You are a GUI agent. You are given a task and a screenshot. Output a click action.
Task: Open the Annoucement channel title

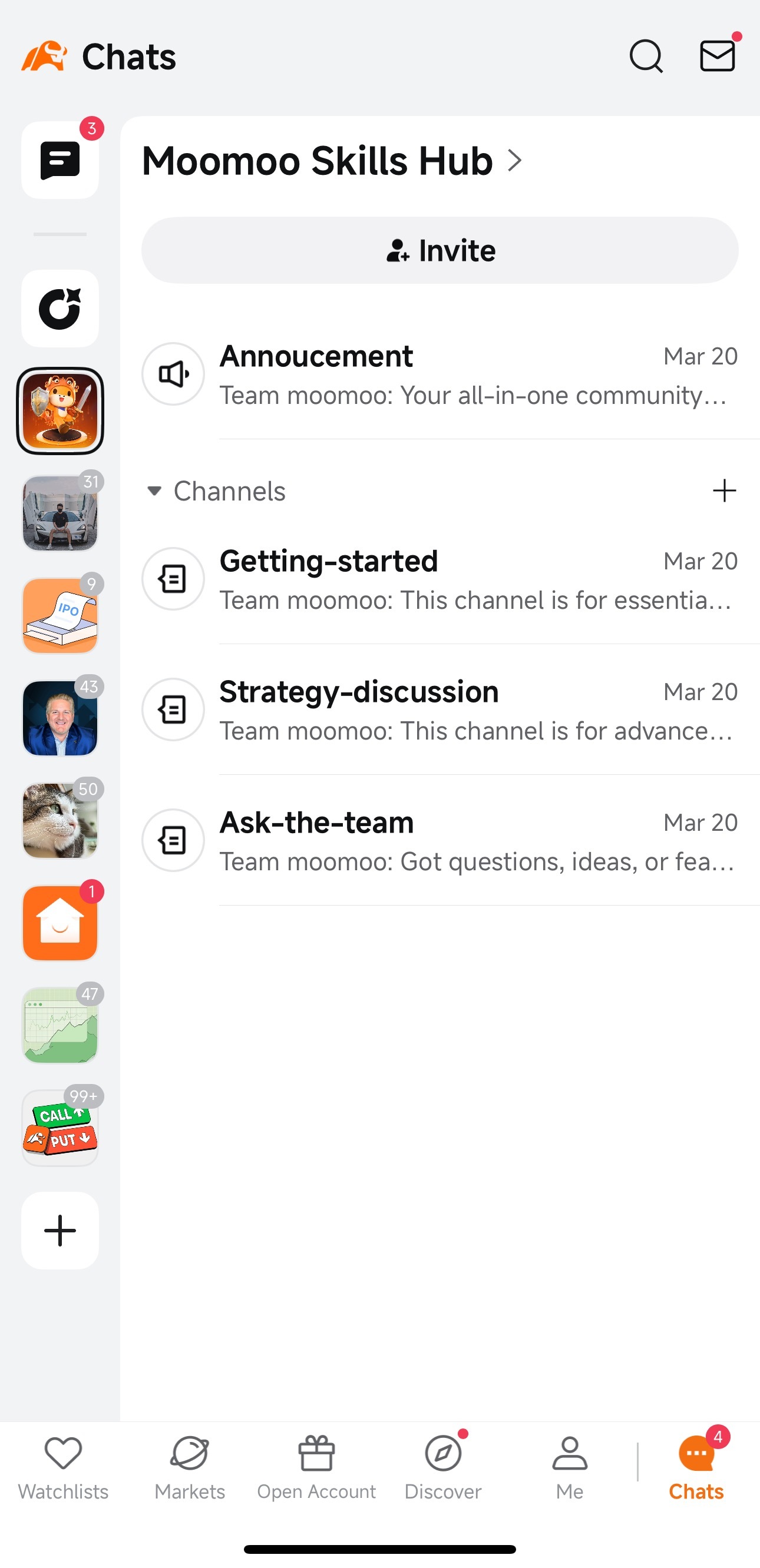click(x=316, y=356)
